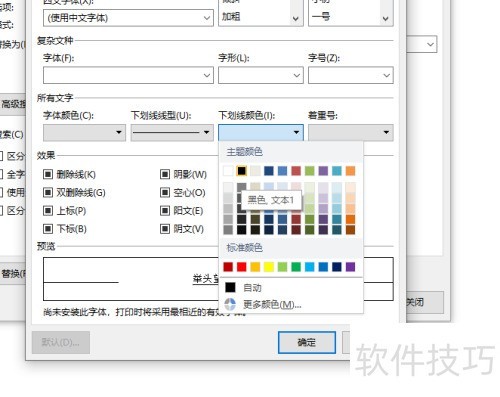Pick the orange theme color swatch

click(x=350, y=171)
